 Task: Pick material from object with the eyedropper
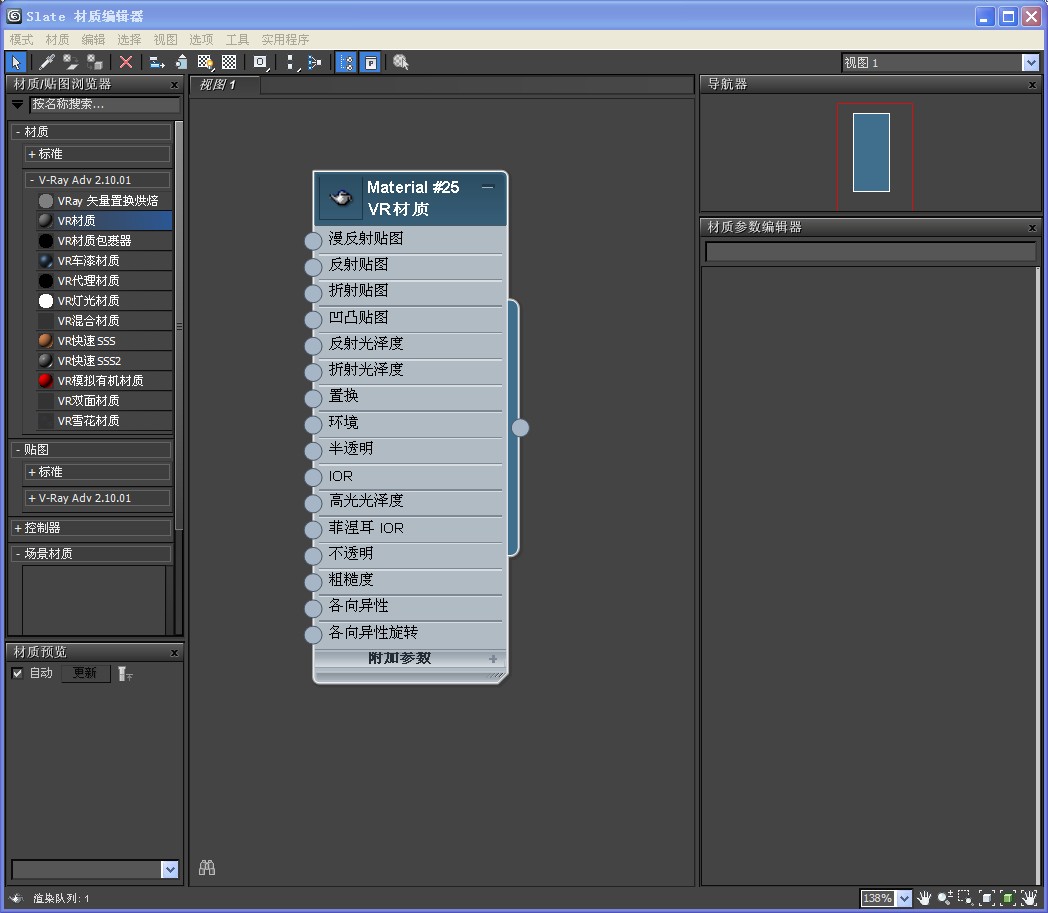[x=47, y=62]
